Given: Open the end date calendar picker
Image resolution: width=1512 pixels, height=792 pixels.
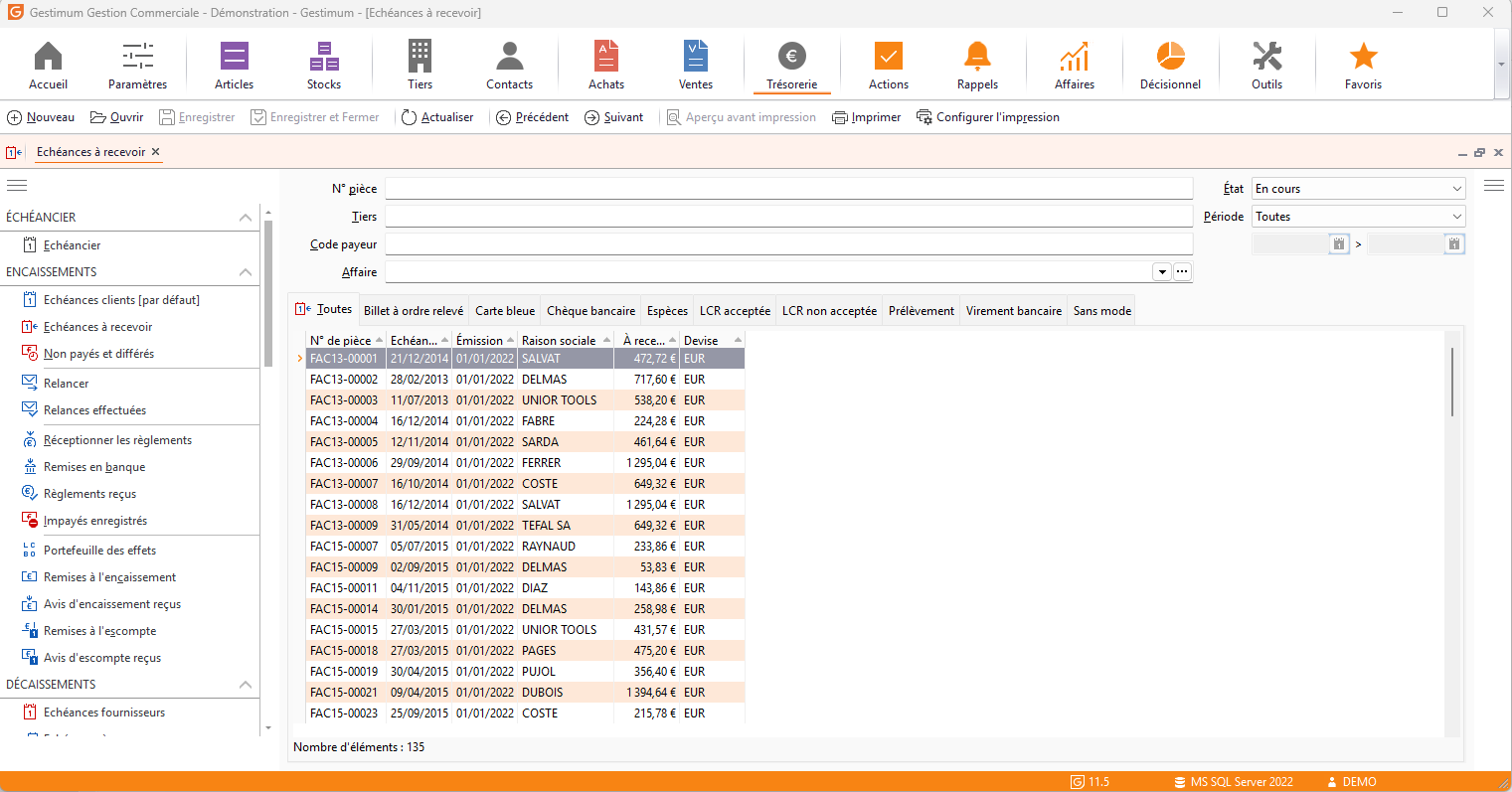Looking at the screenshot, I should (x=1454, y=243).
